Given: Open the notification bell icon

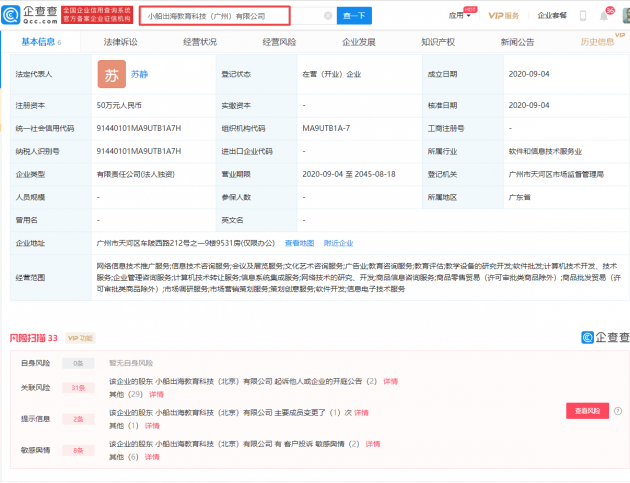Looking at the screenshot, I should click(603, 16).
